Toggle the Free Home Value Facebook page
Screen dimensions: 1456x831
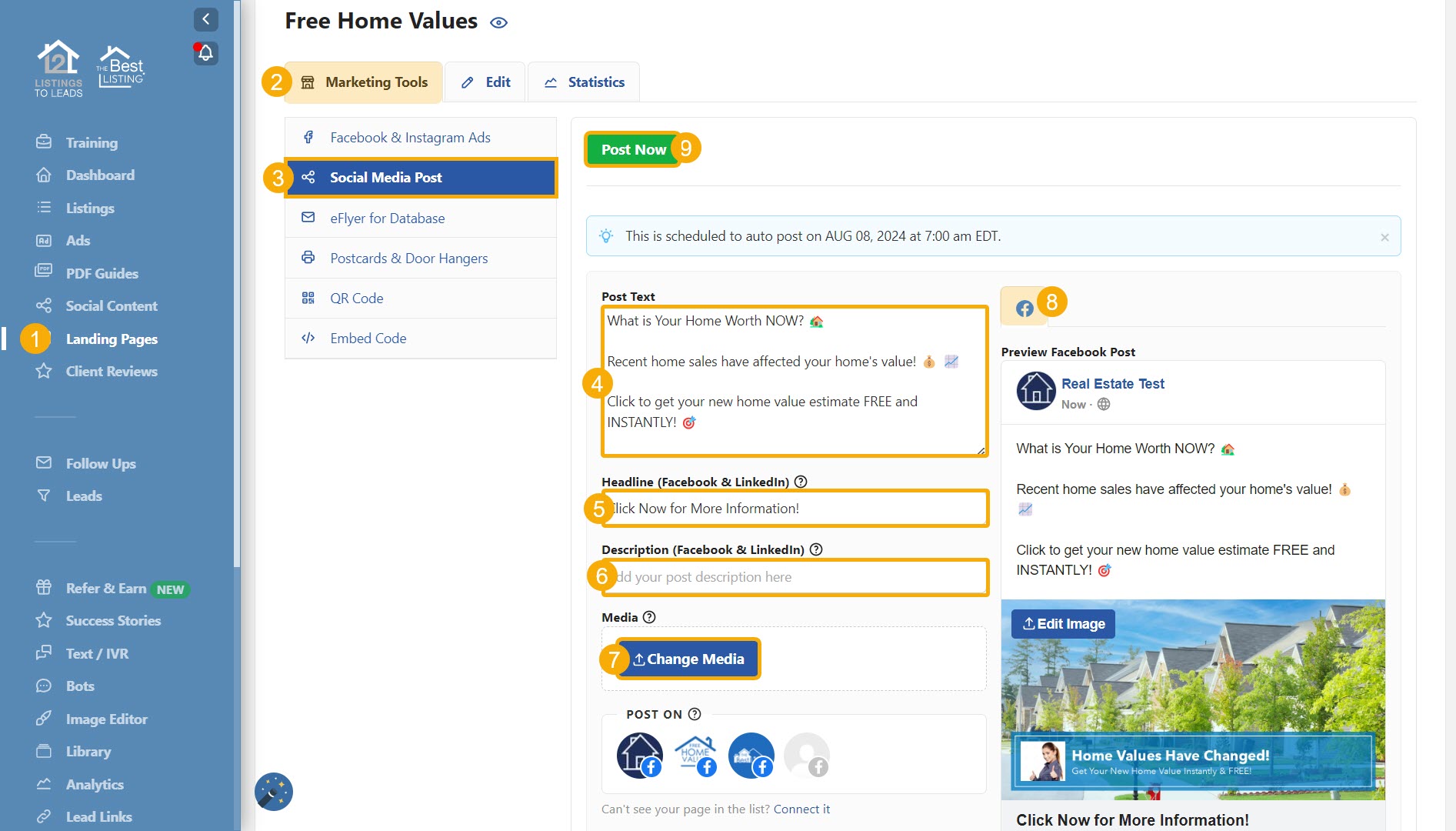tap(695, 755)
